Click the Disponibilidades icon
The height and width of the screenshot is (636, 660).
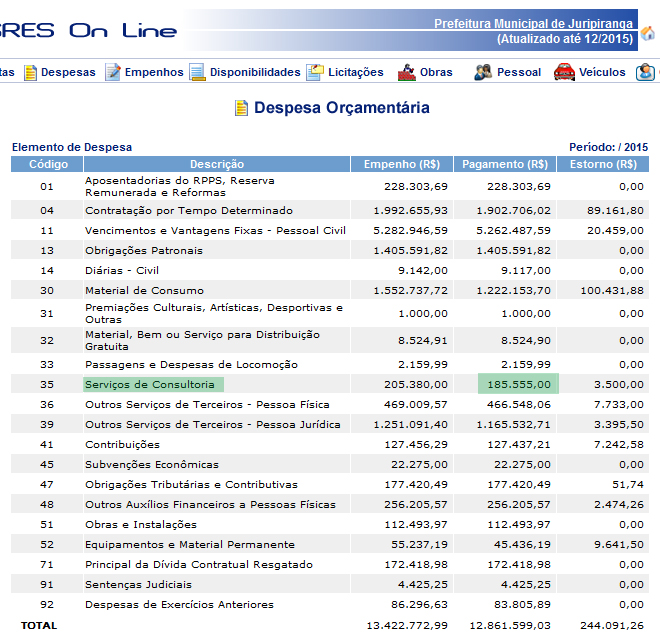tap(197, 72)
